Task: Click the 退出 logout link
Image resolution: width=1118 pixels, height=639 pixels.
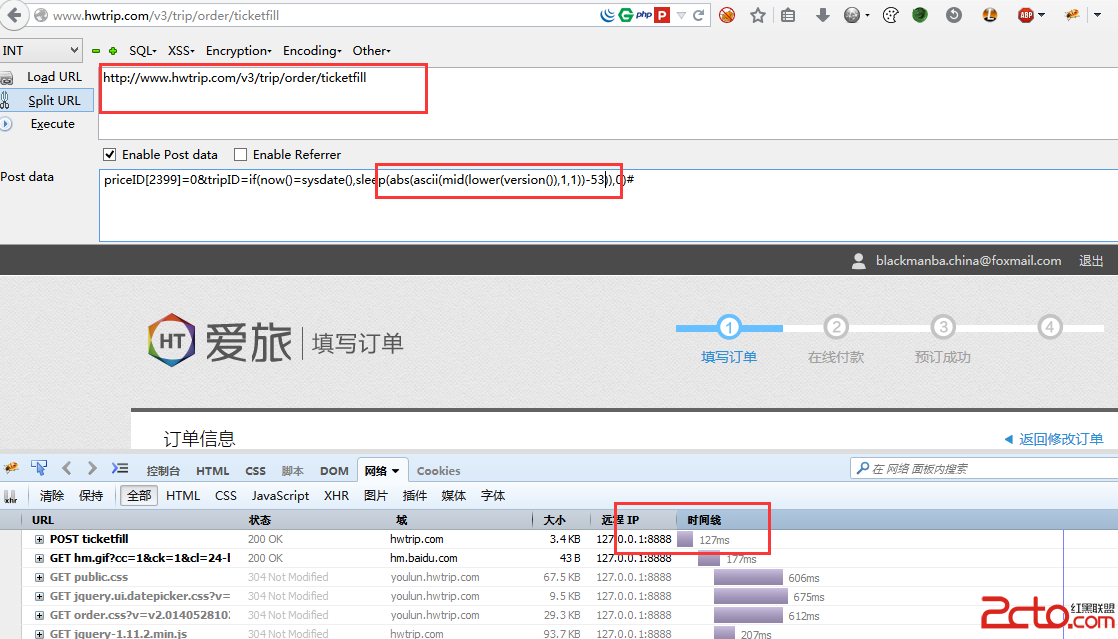Action: (1091, 260)
